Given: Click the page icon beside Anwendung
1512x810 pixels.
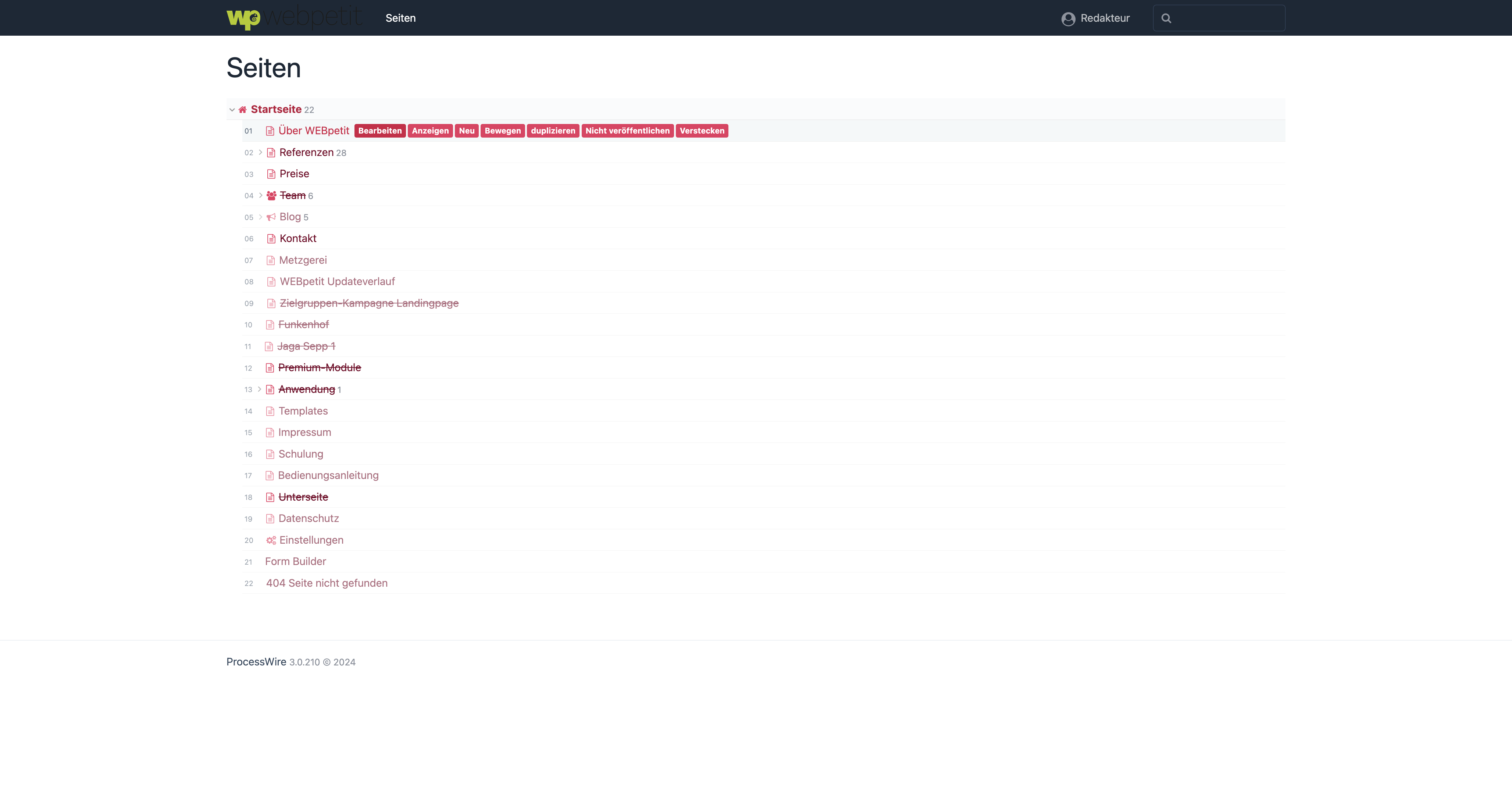Looking at the screenshot, I should (x=270, y=390).
